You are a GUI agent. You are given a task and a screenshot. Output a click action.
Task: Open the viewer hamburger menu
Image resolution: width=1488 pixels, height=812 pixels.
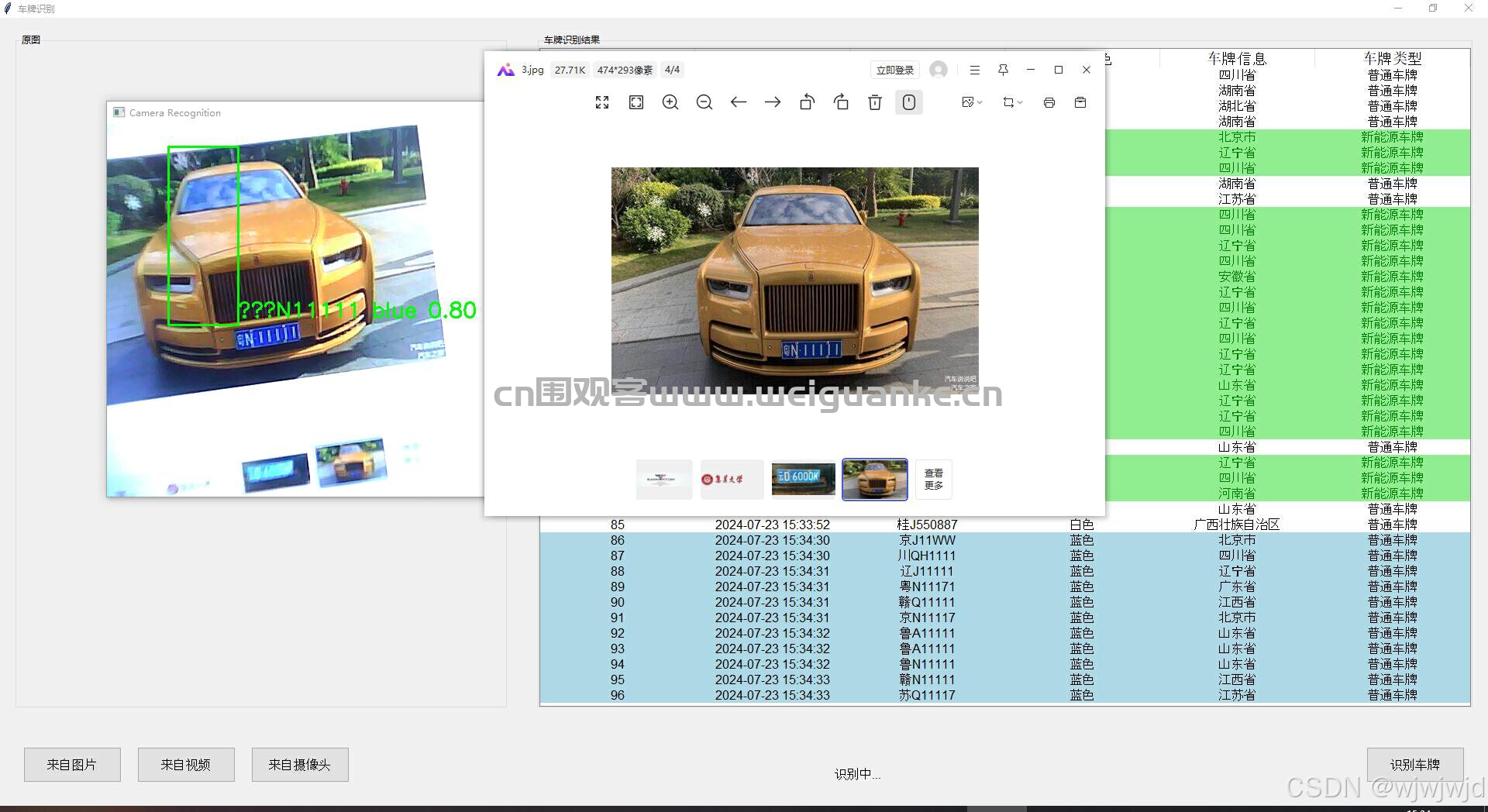tap(975, 70)
